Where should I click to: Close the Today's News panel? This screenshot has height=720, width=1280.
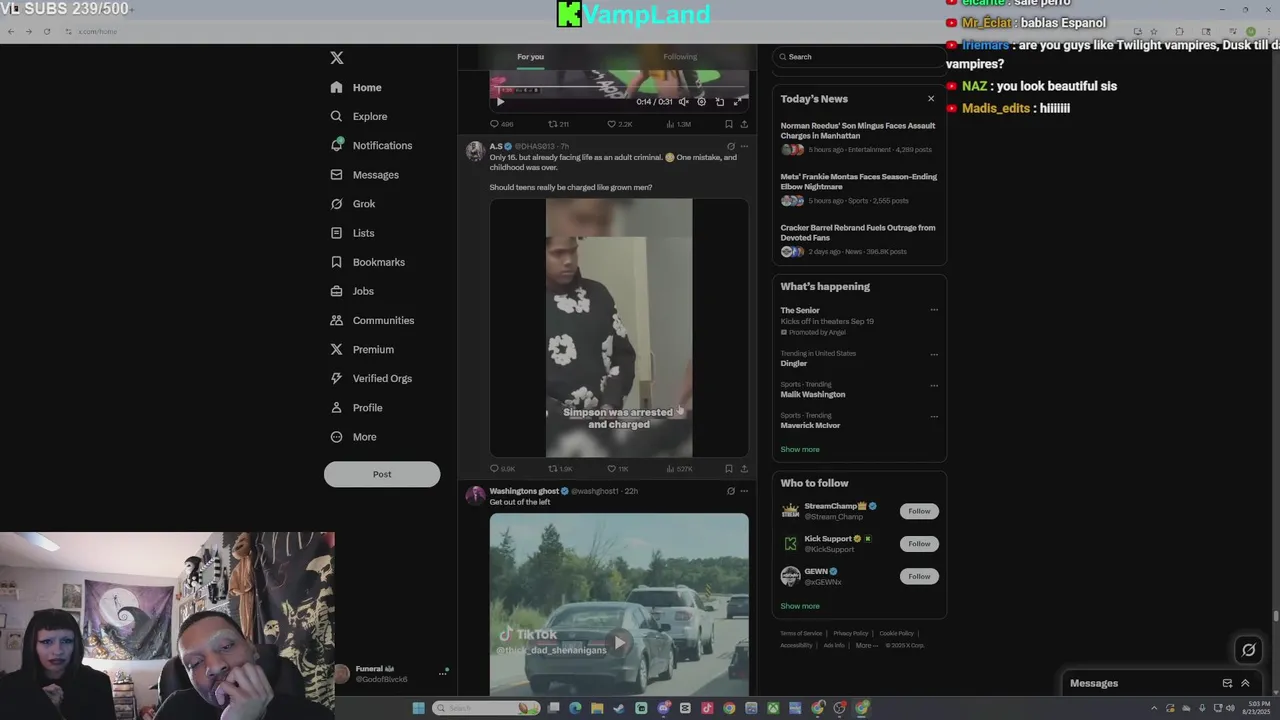931,98
